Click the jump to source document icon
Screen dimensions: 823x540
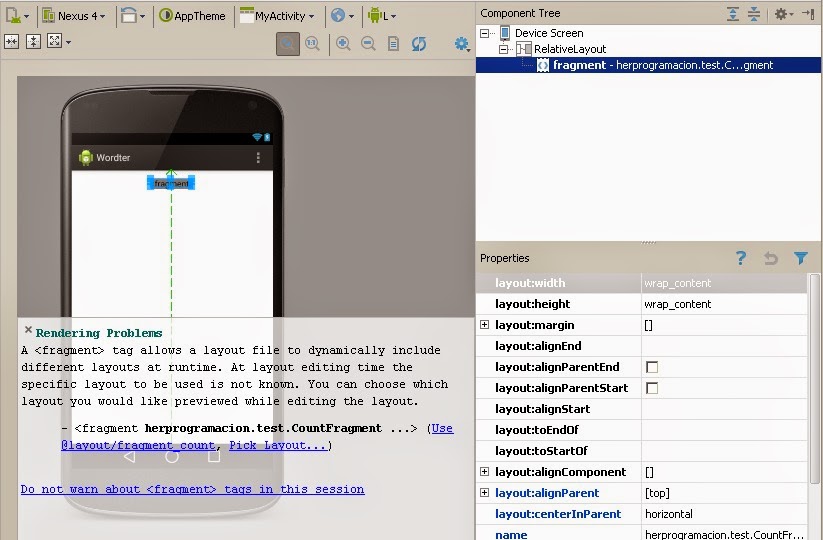click(393, 44)
